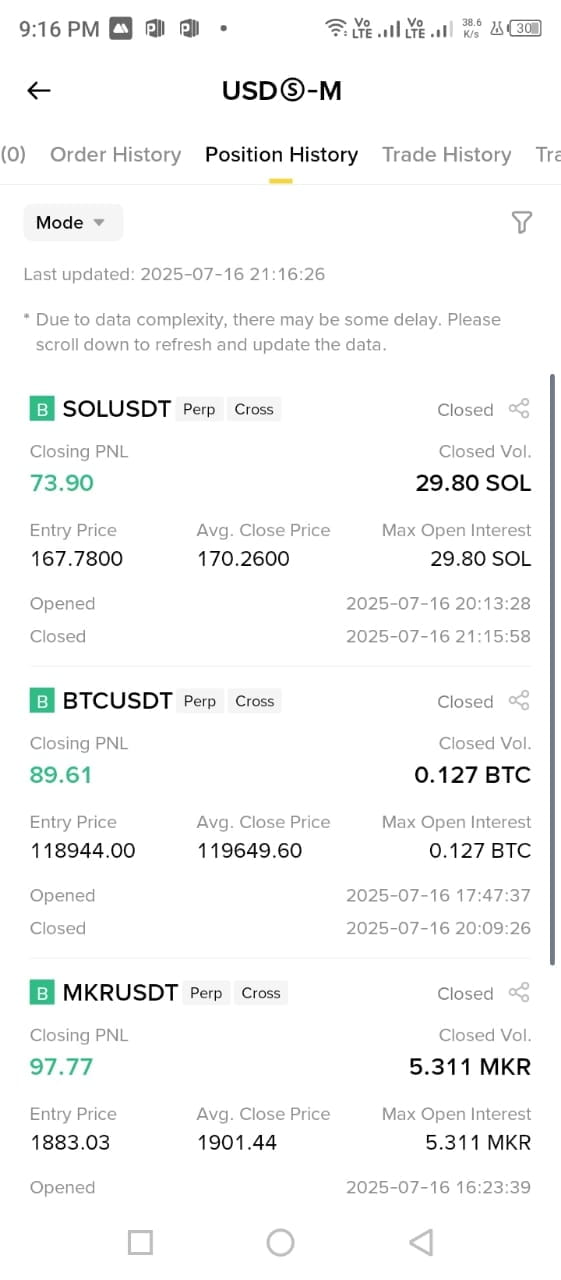Switch to Order History tab
This screenshot has height=1280, width=561.
click(x=115, y=154)
